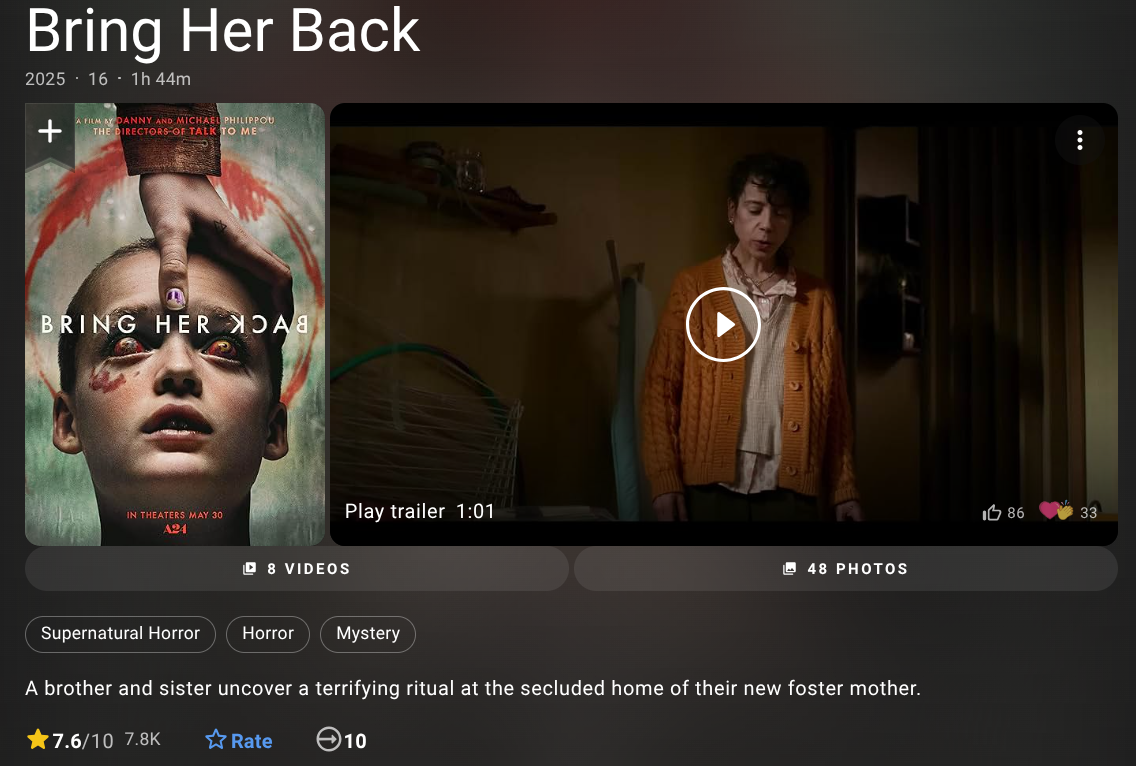Open the three-dot options menu on trailer
This screenshot has width=1136, height=766.
[x=1079, y=140]
